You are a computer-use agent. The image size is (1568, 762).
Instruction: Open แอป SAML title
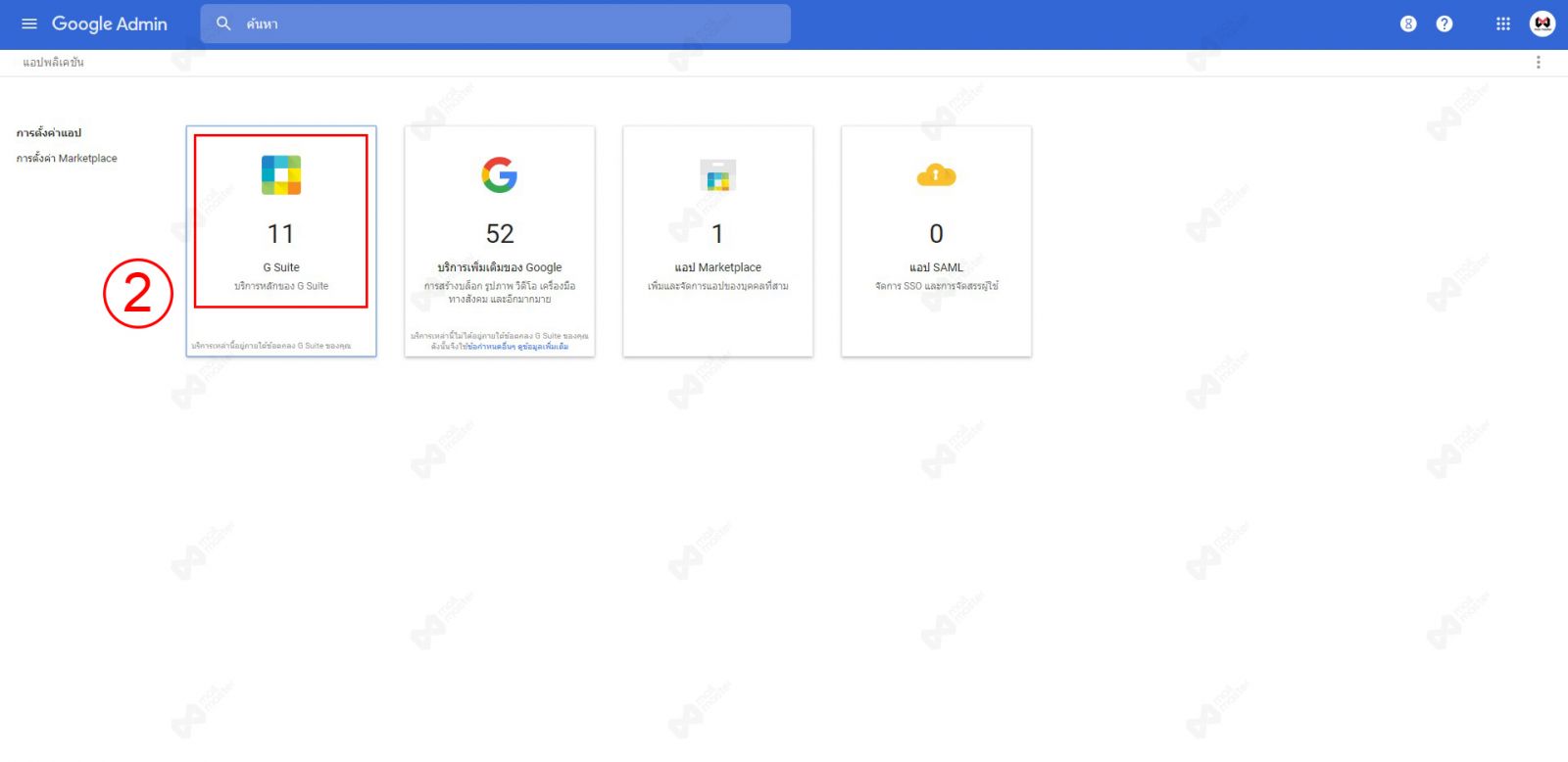pos(936,267)
